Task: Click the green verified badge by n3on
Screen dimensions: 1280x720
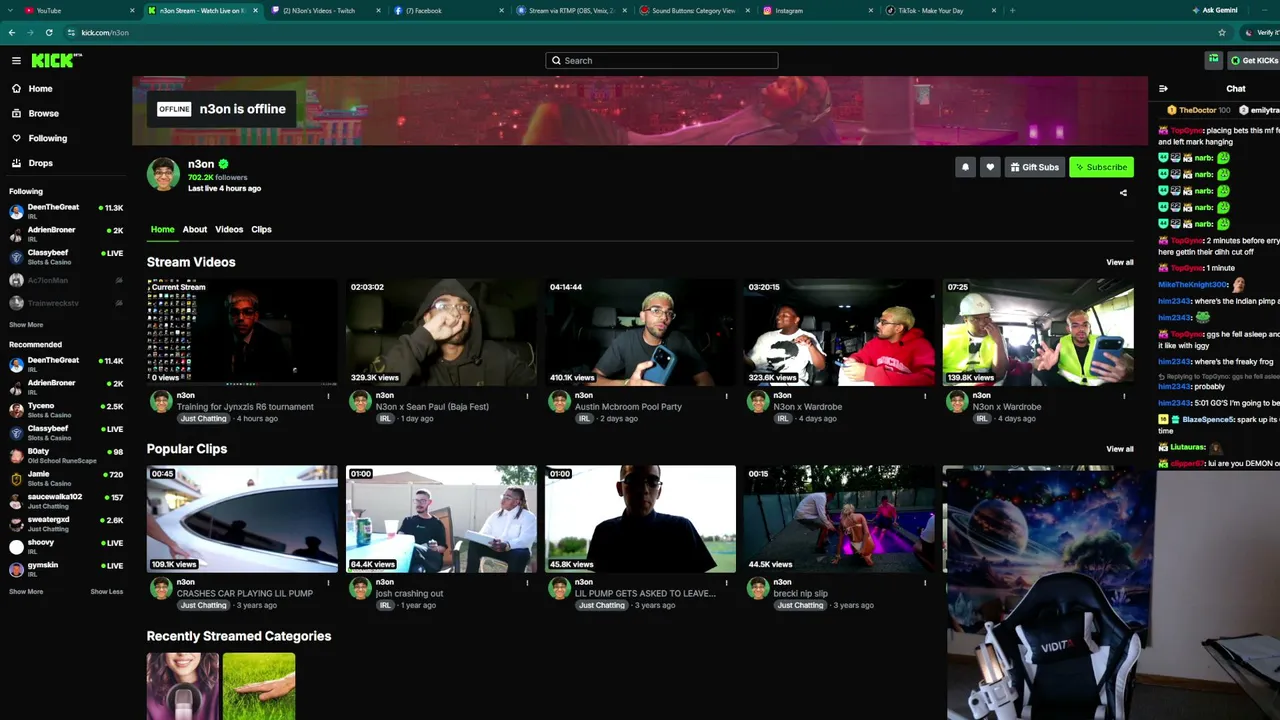Action: click(x=223, y=164)
